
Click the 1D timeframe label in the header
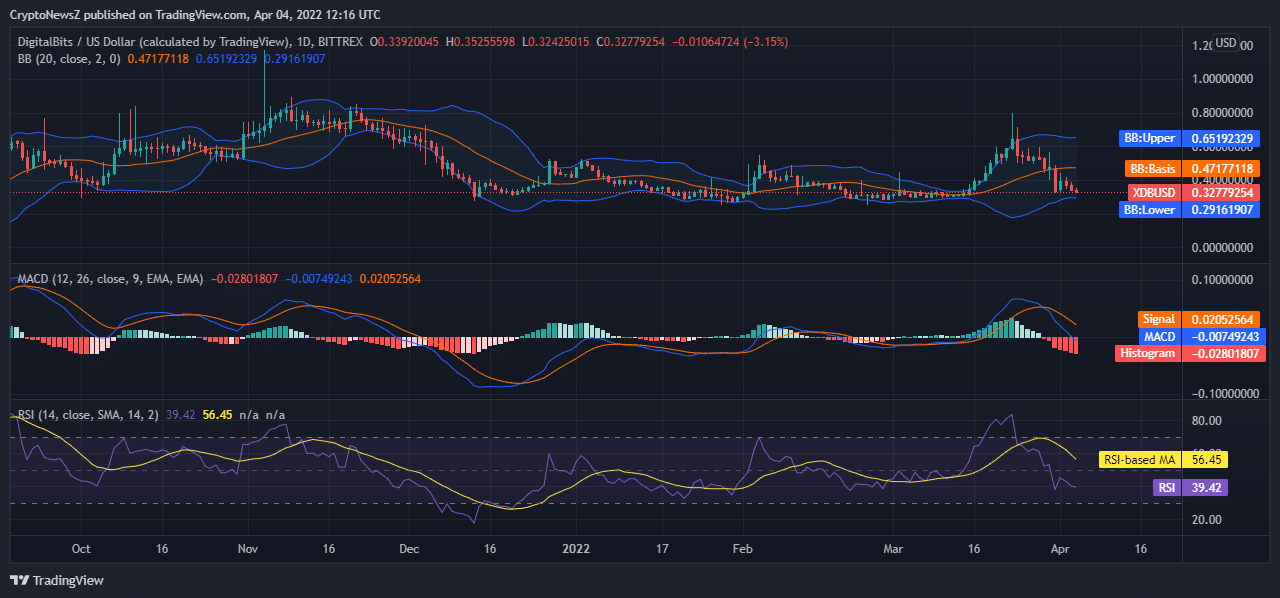302,42
